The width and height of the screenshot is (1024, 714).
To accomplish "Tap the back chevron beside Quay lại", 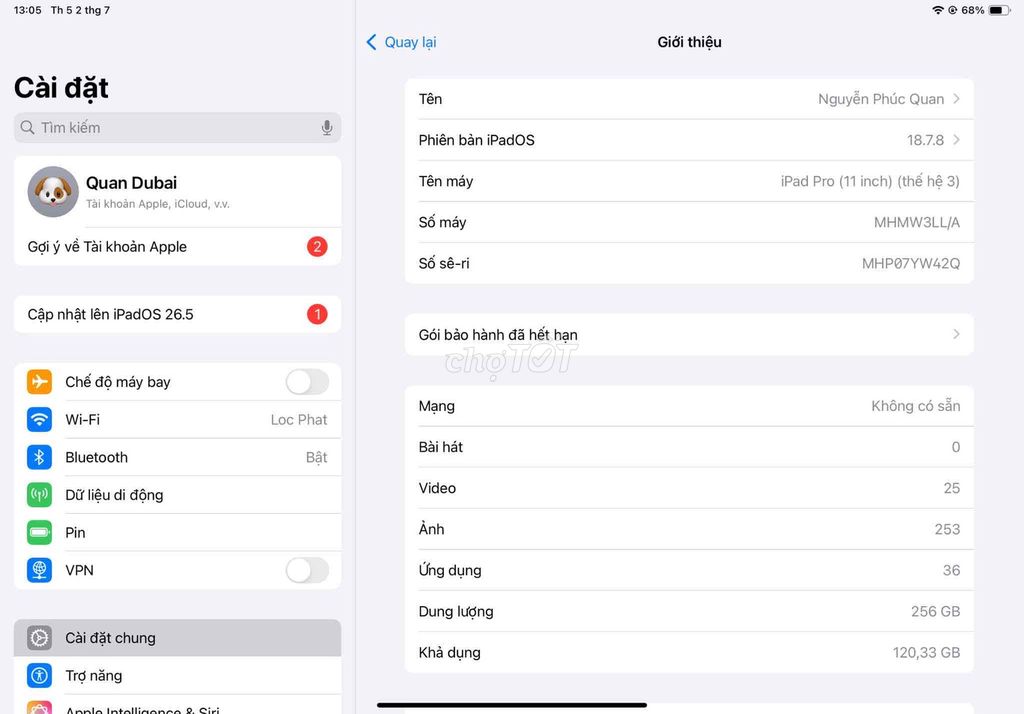I will point(371,42).
